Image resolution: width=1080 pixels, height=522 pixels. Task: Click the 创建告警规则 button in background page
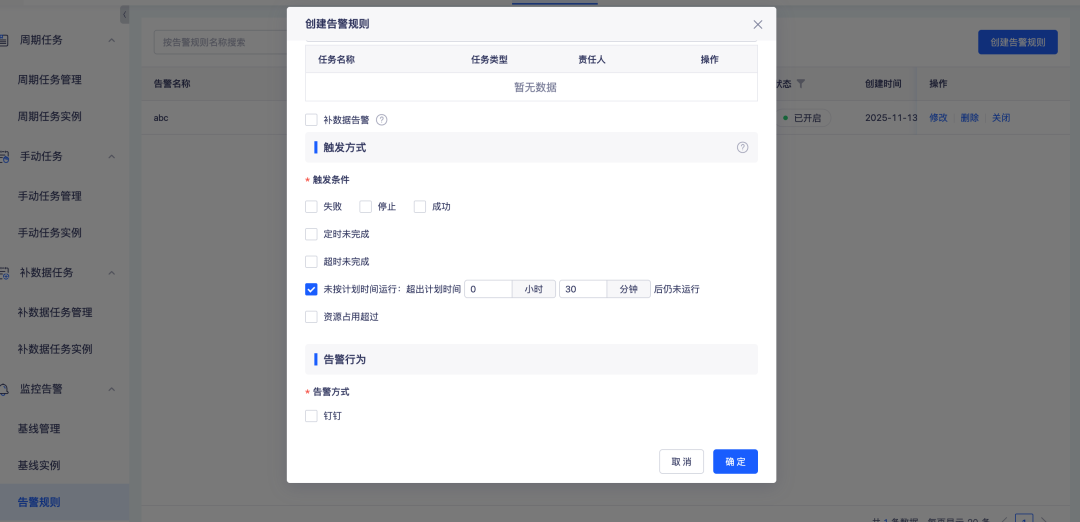(1018, 42)
